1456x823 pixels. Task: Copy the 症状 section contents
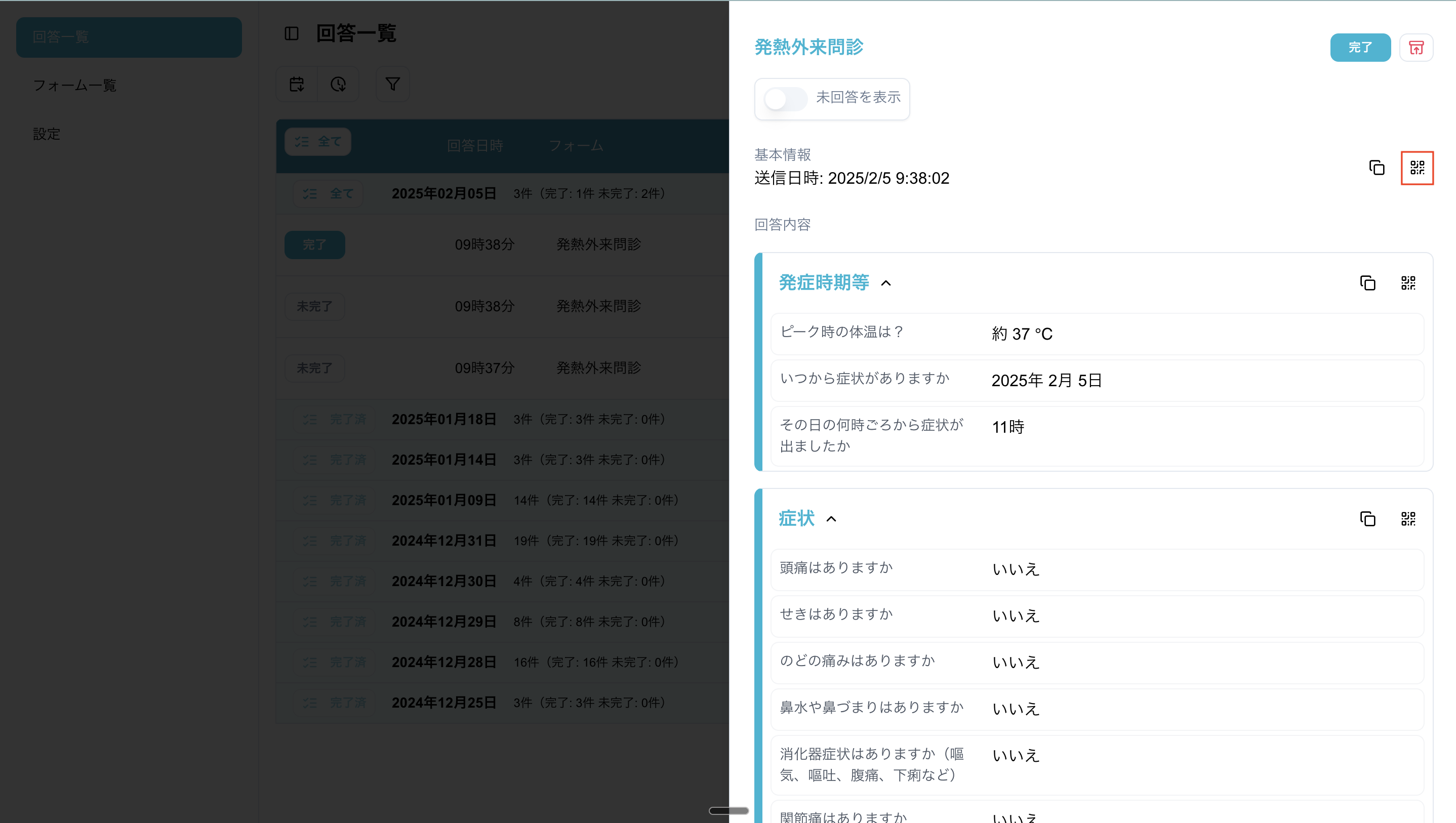(x=1367, y=518)
